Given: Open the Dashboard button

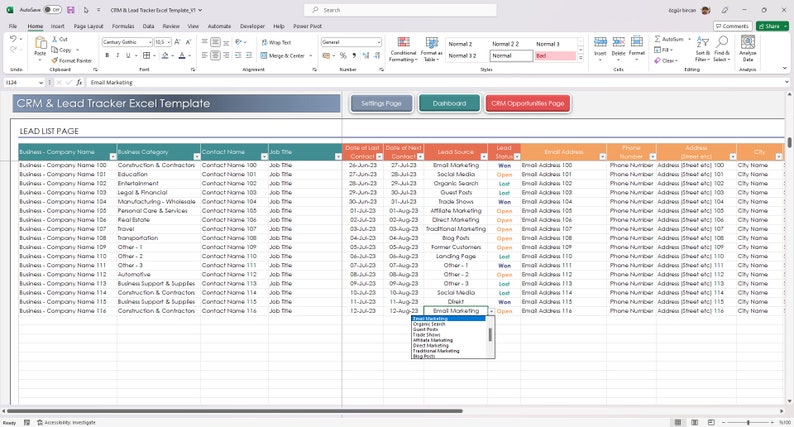Looking at the screenshot, I should [x=449, y=103].
